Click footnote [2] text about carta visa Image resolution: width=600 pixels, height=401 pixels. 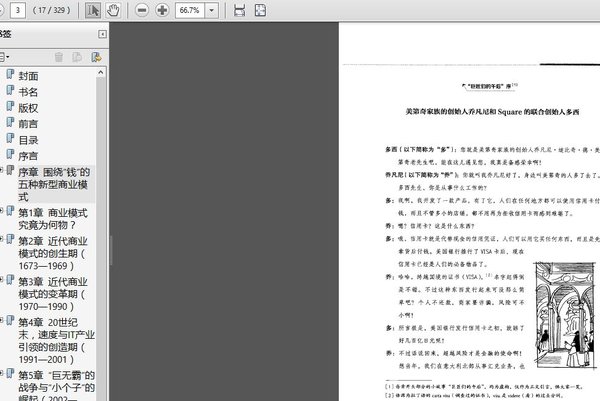473,395
